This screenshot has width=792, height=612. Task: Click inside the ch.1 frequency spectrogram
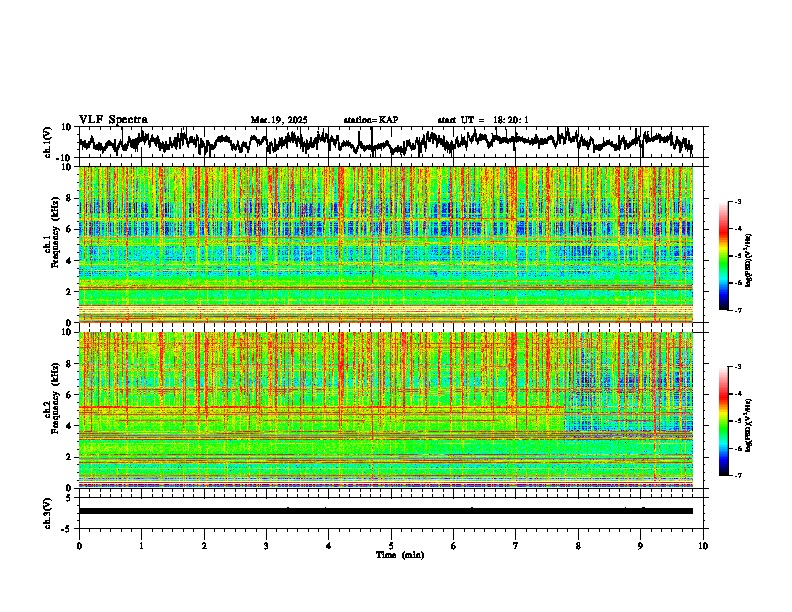pyautogui.click(x=385, y=244)
